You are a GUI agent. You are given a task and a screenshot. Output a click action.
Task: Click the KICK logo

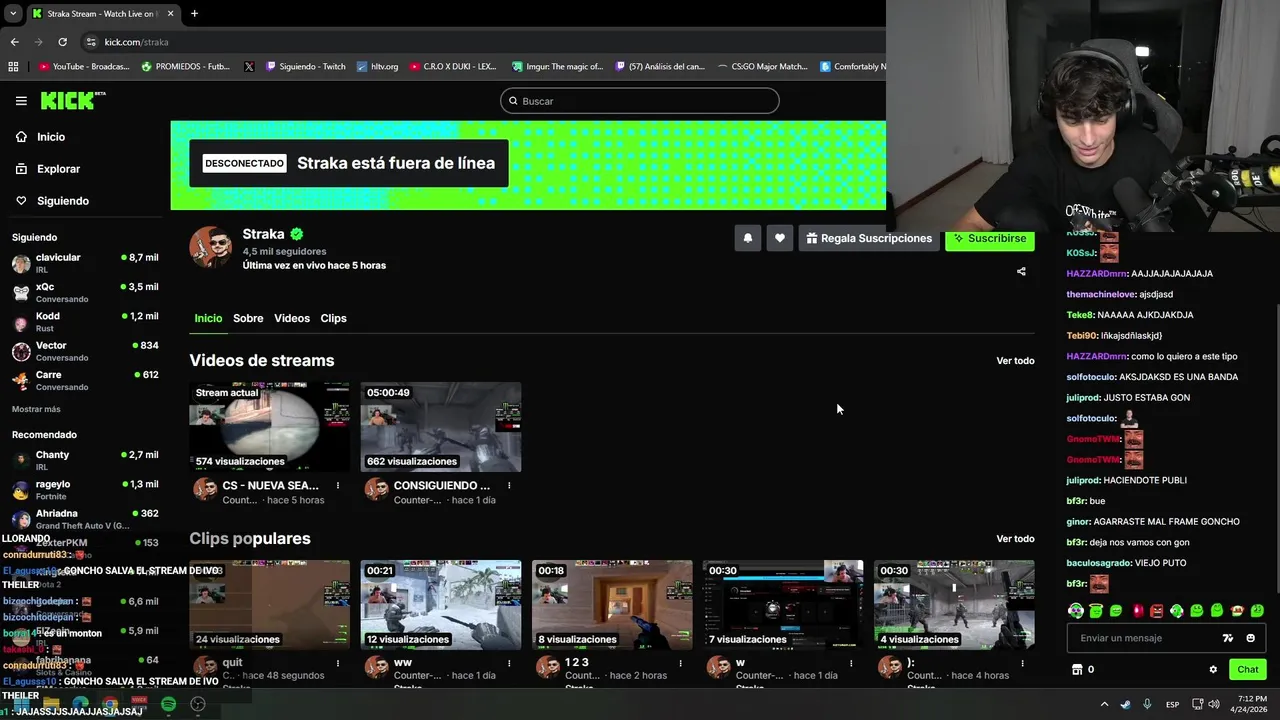pos(73,100)
